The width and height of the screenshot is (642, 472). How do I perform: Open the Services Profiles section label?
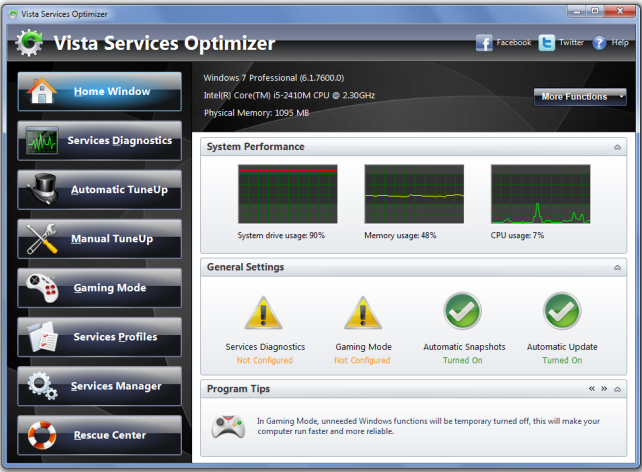click(x=115, y=337)
